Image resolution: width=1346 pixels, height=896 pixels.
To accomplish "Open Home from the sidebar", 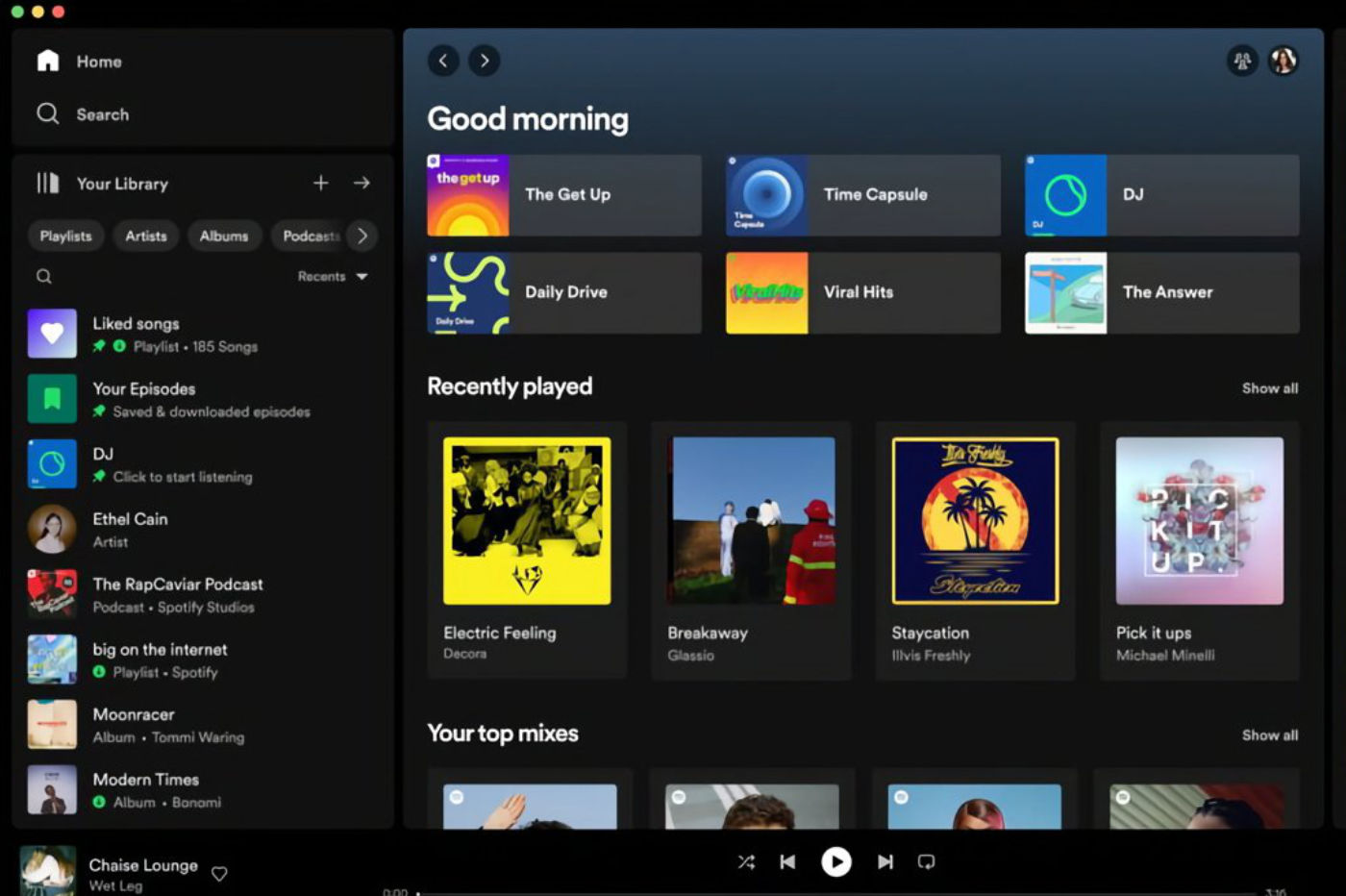I will coord(80,62).
